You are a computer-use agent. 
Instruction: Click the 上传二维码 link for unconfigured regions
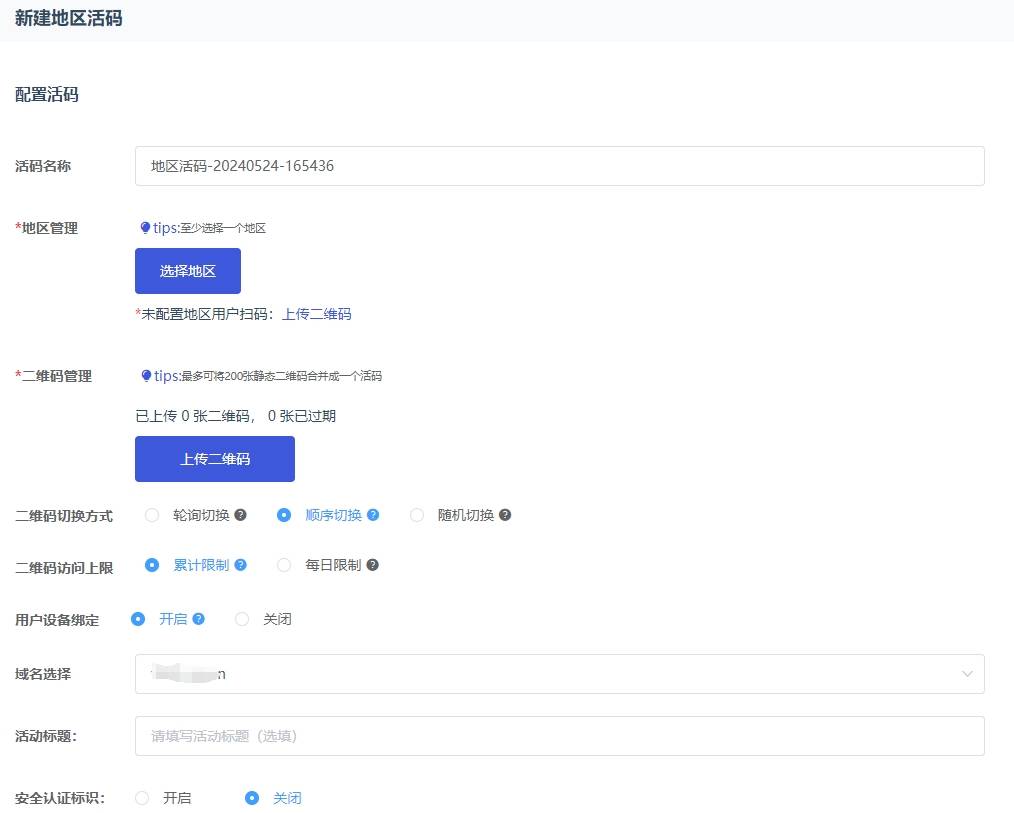(x=317, y=312)
